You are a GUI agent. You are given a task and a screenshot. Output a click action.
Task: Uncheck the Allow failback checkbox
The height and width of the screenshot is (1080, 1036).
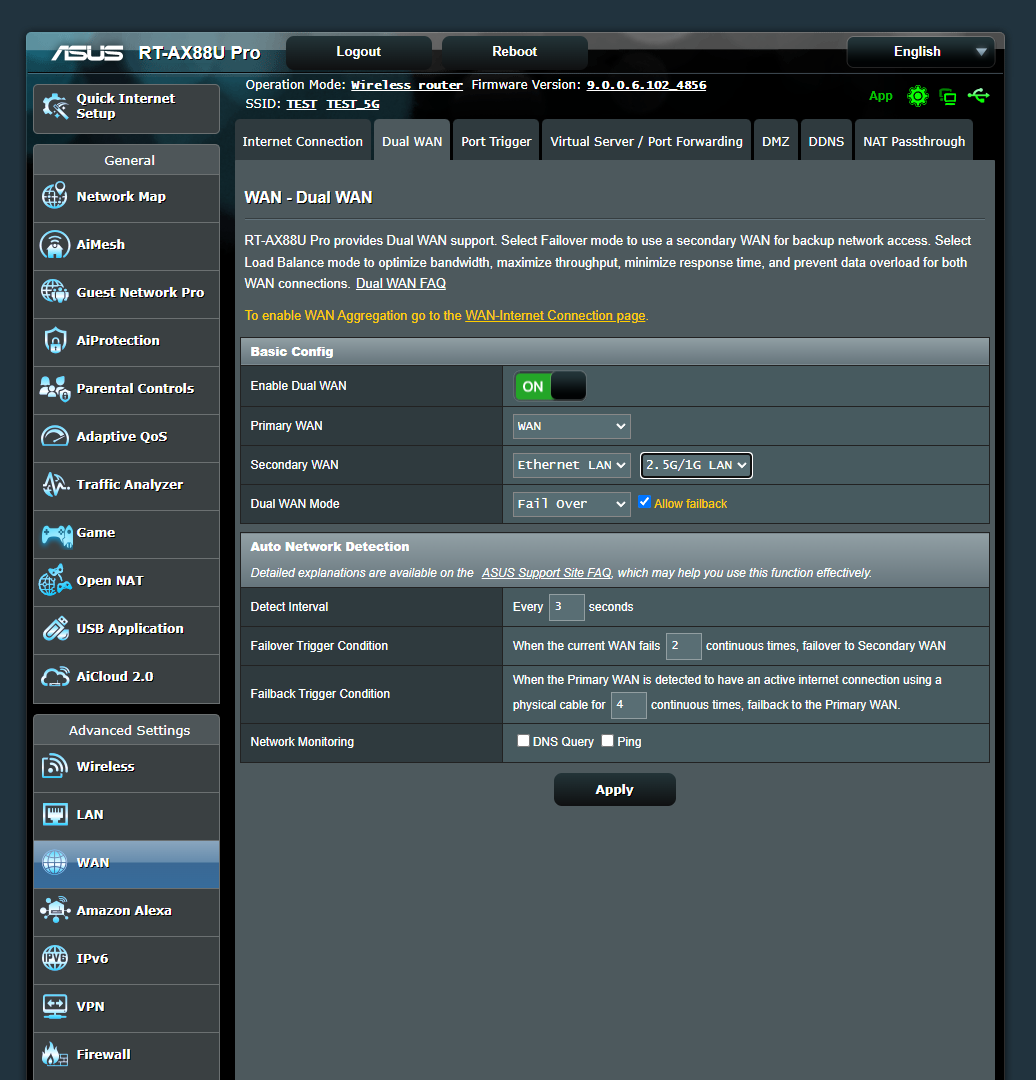coord(644,502)
